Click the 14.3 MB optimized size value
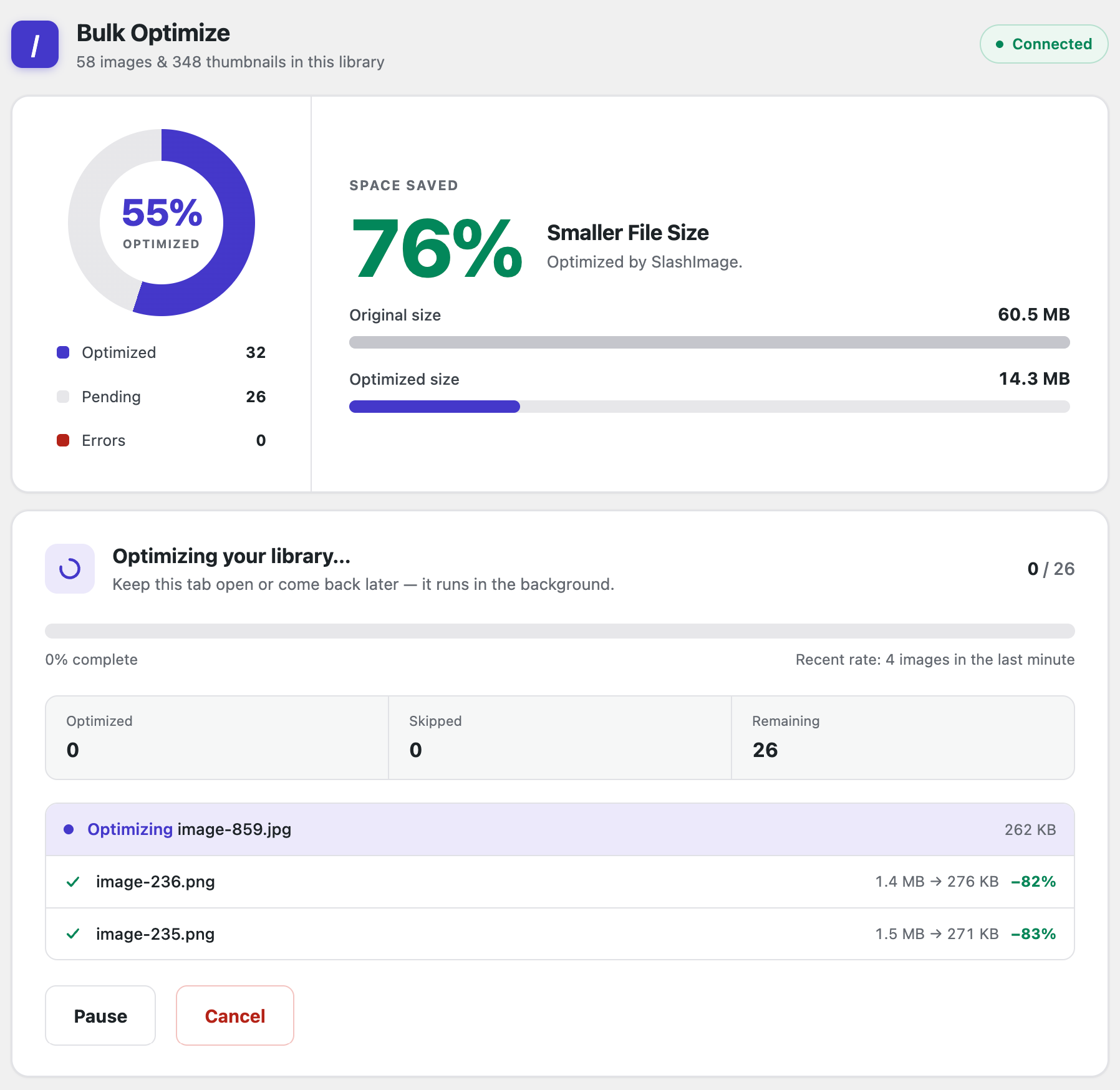Screen dimensions: 1120x1090 (x=1035, y=379)
